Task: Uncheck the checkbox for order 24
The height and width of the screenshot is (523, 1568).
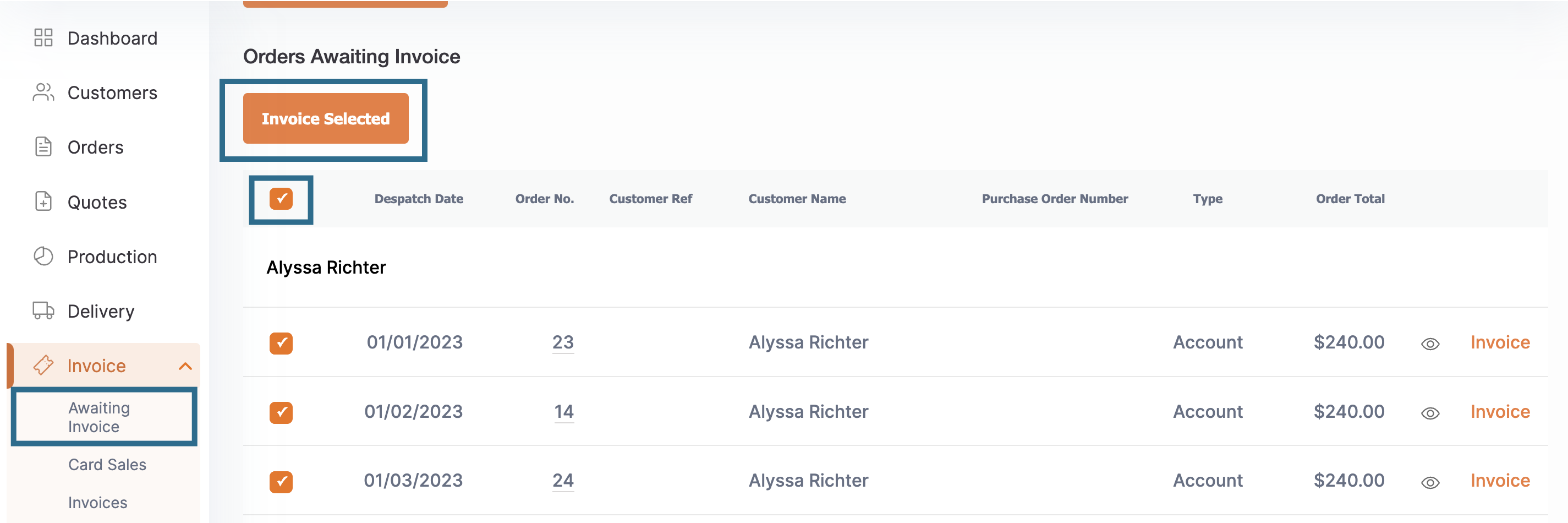Action: click(x=281, y=482)
